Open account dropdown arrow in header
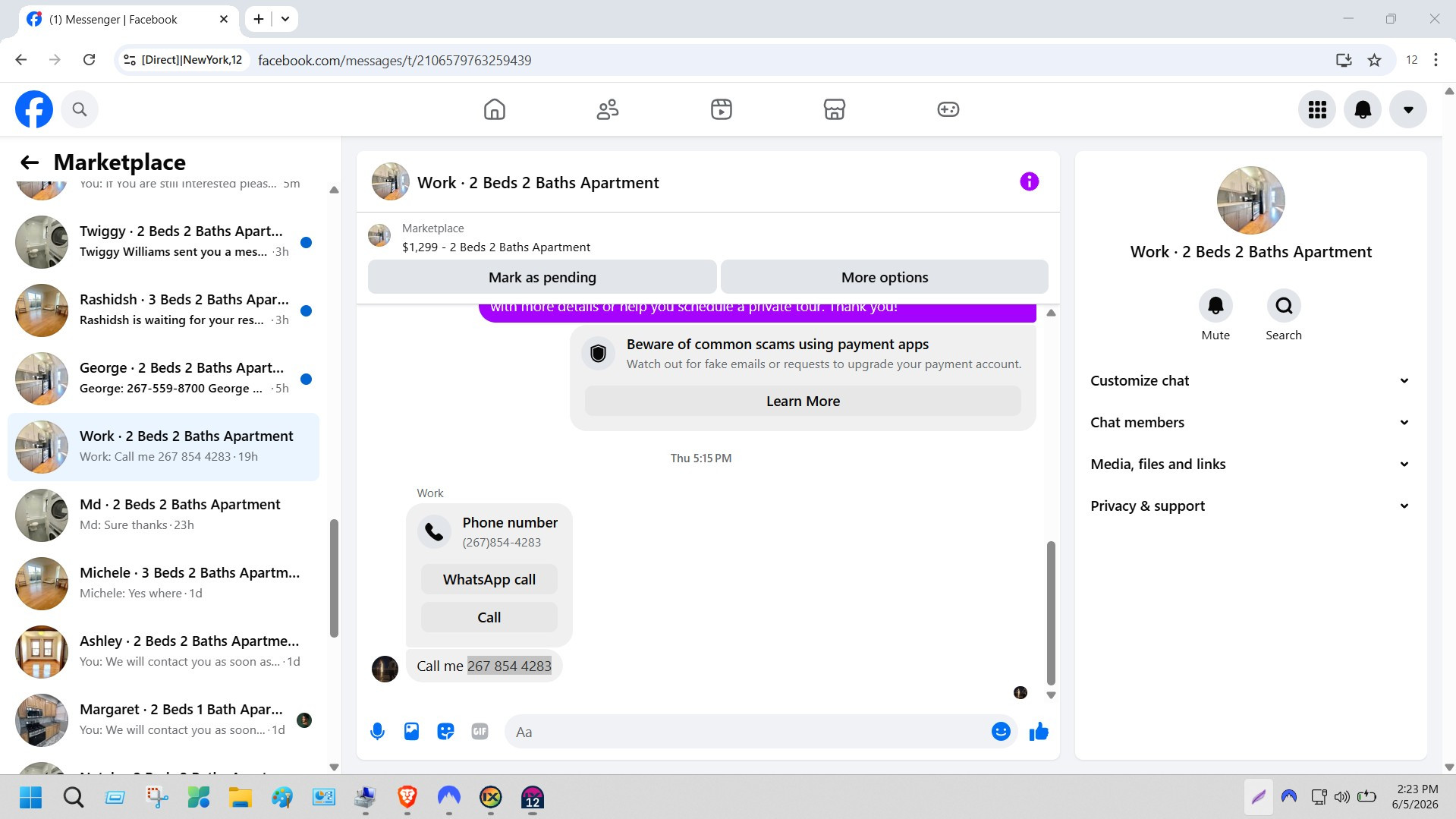The width and height of the screenshot is (1456, 819). [x=1408, y=110]
